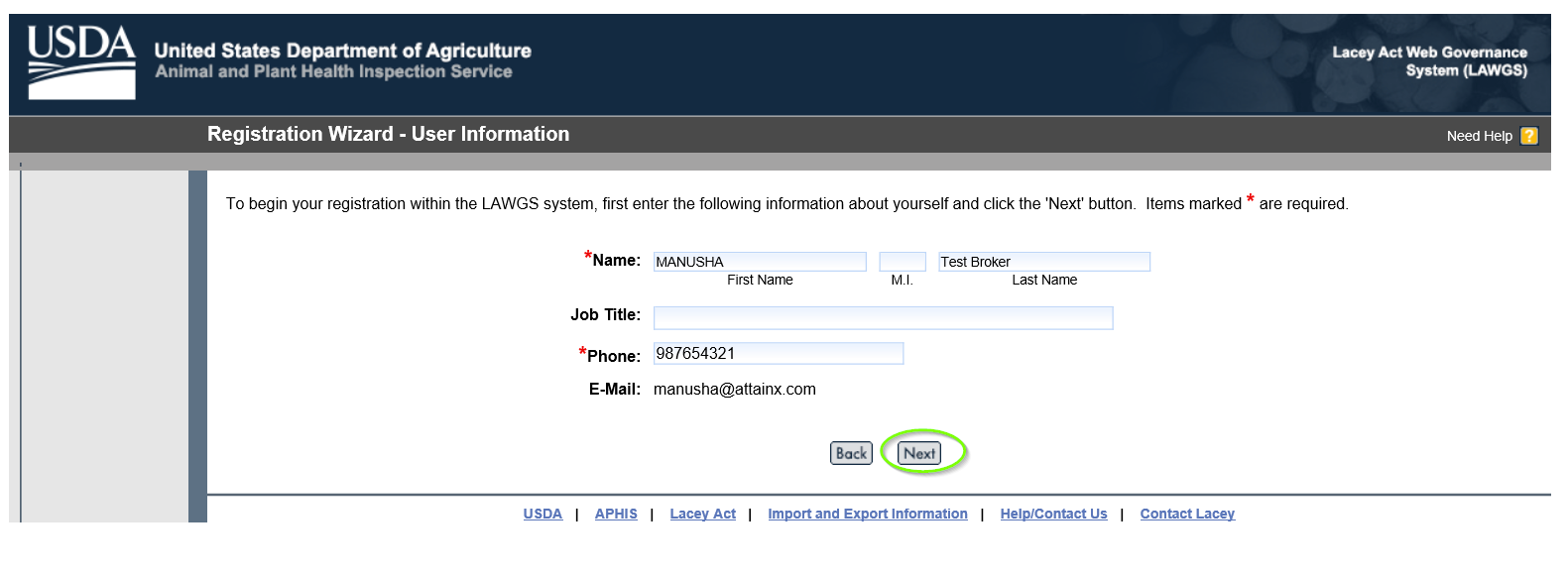Open the USDA footer link
Image resolution: width=1568 pixels, height=577 pixels.
543,514
